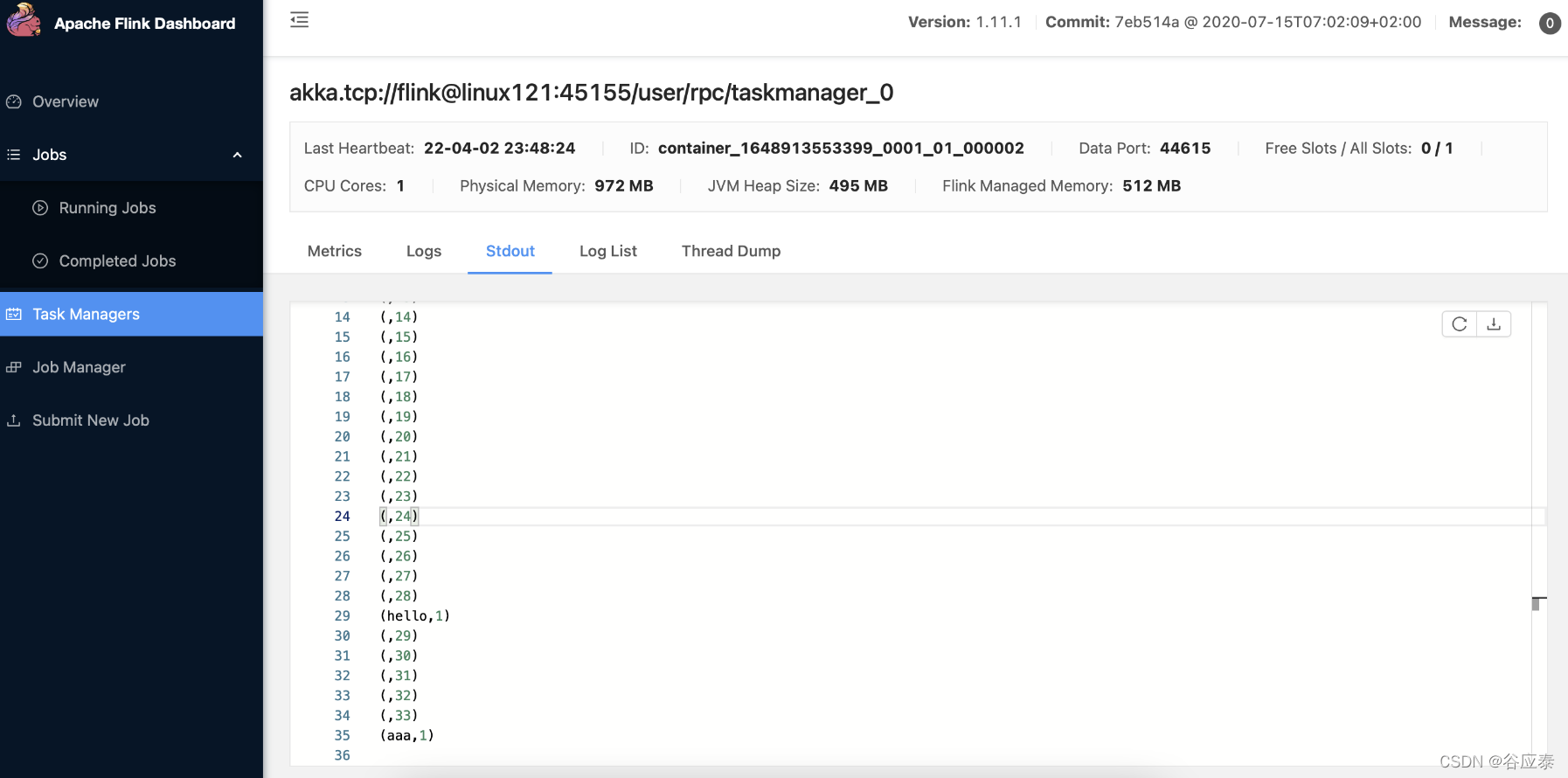Click the container ID value
This screenshot has height=778, width=1568.
pyautogui.click(x=841, y=149)
